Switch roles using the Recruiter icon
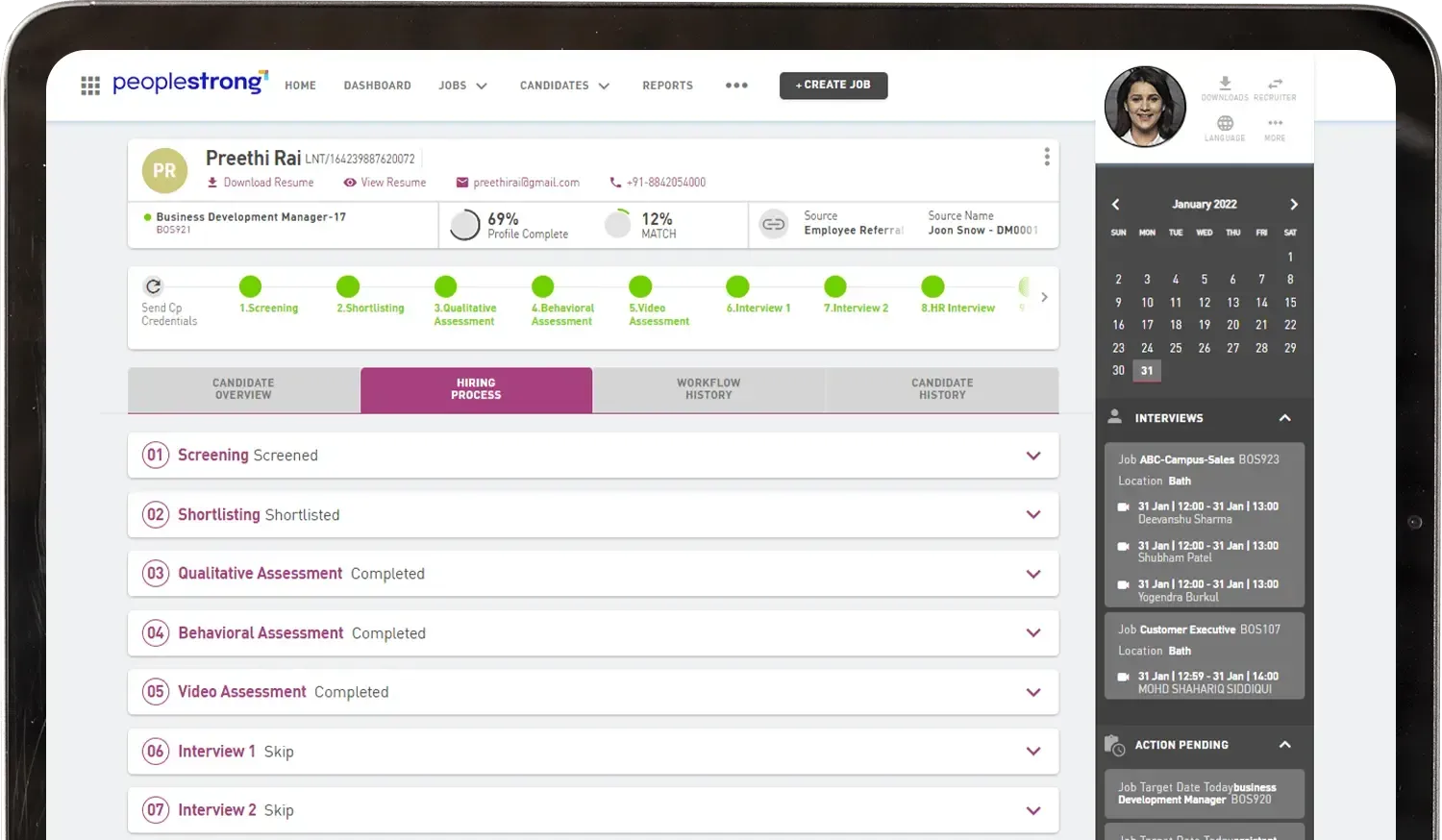The width and height of the screenshot is (1442, 840). point(1274,84)
